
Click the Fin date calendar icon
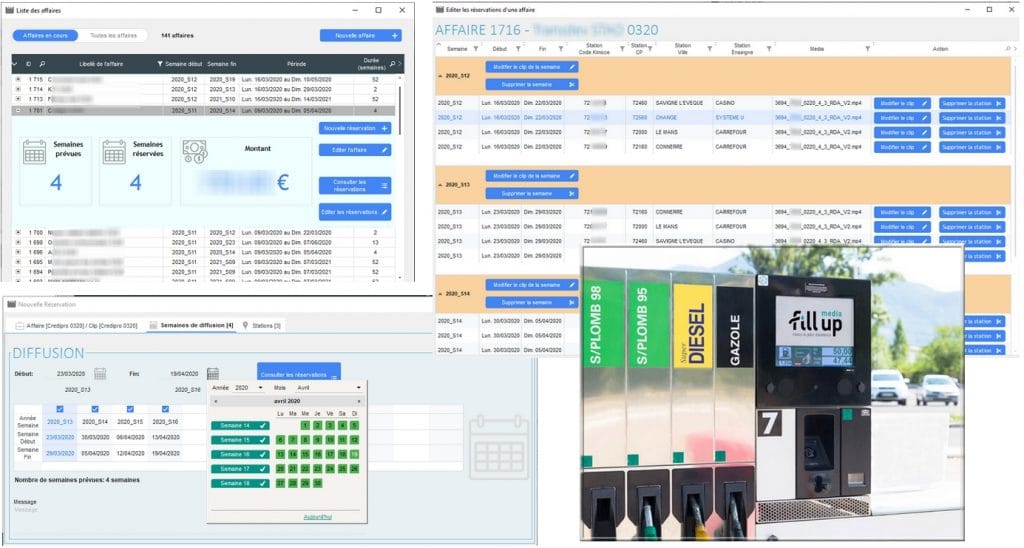(213, 374)
